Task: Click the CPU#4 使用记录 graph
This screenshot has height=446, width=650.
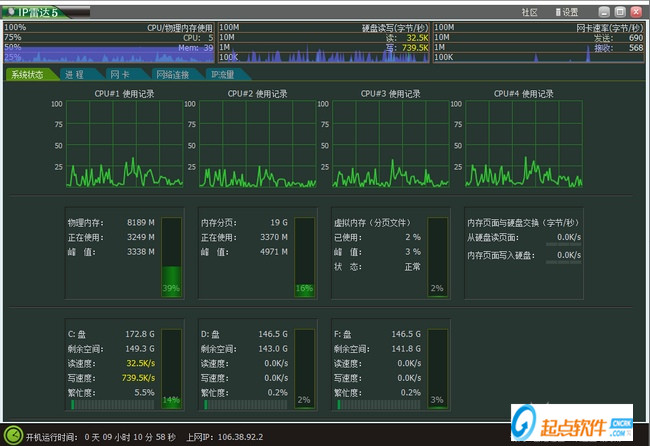Action: click(518, 145)
